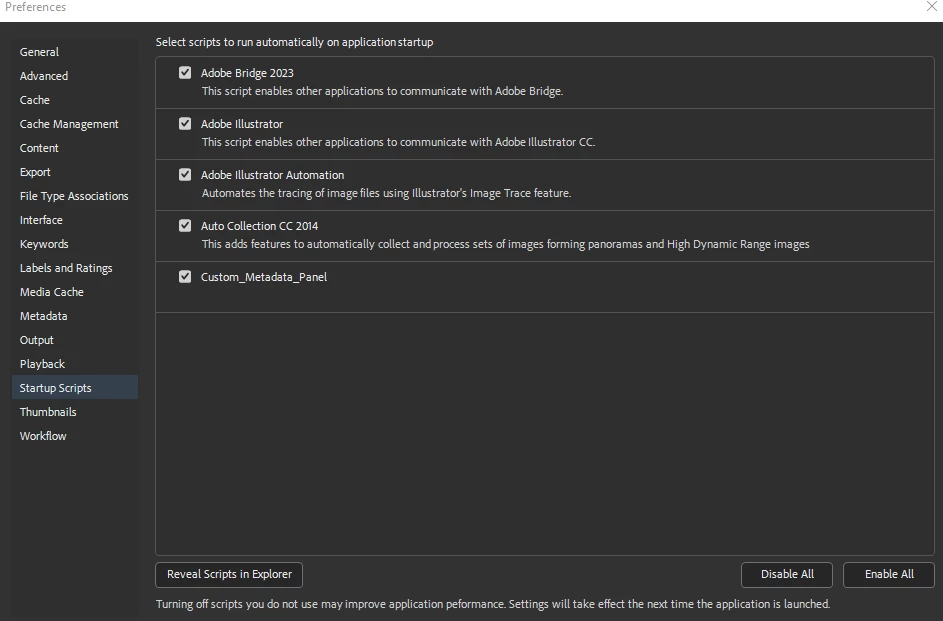943x621 pixels.
Task: Click the Custom_Metadata_Panel script name
Action: pos(264,277)
